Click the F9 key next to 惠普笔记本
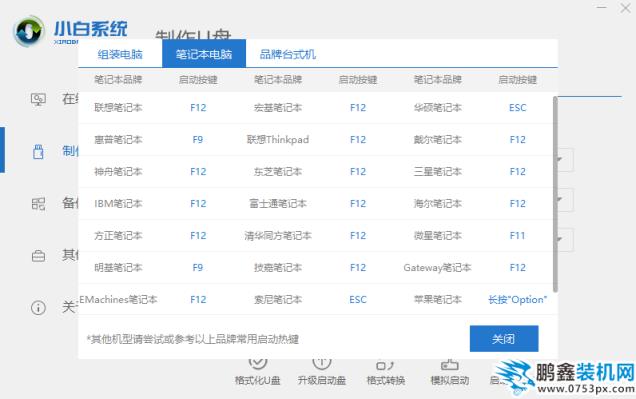The width and height of the screenshot is (636, 399). (198, 139)
